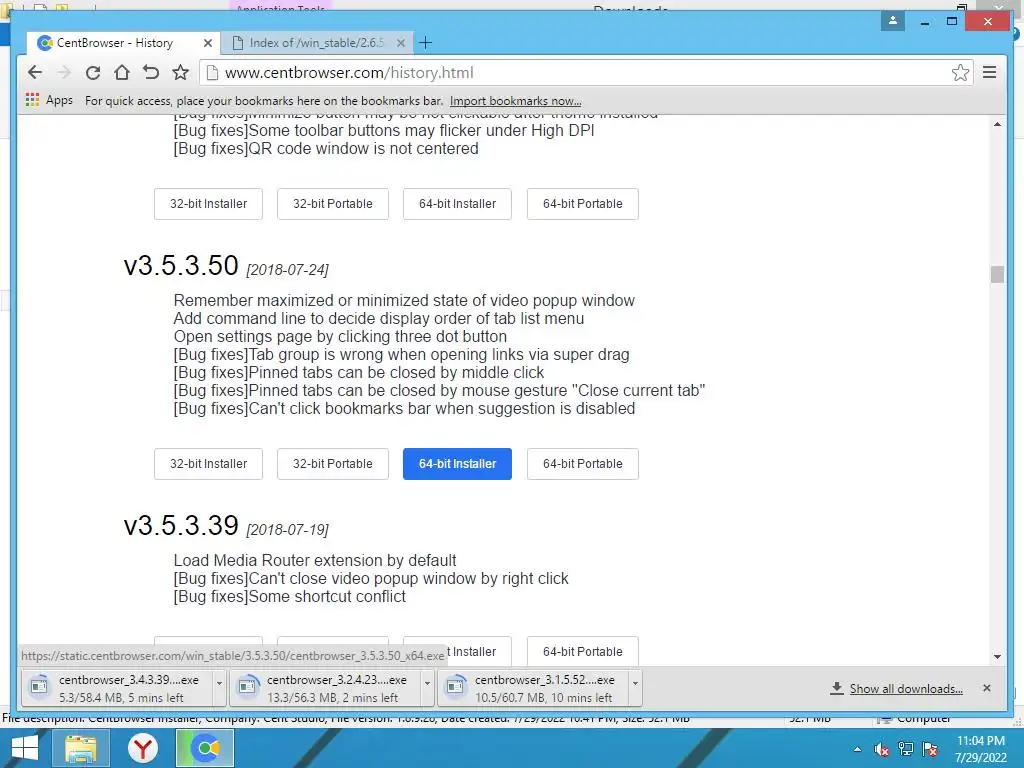The height and width of the screenshot is (768, 1024).
Task: Click '[Bug fixes]Some shortcut conflict' line
Action: [289, 596]
